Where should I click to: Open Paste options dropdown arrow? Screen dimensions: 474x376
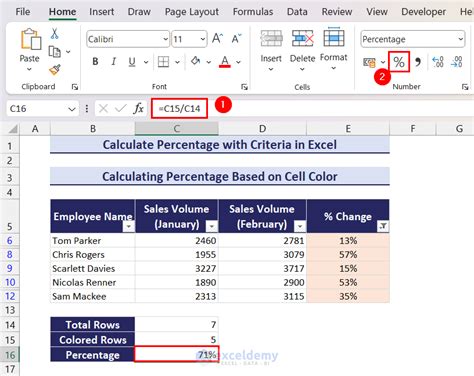[29, 69]
